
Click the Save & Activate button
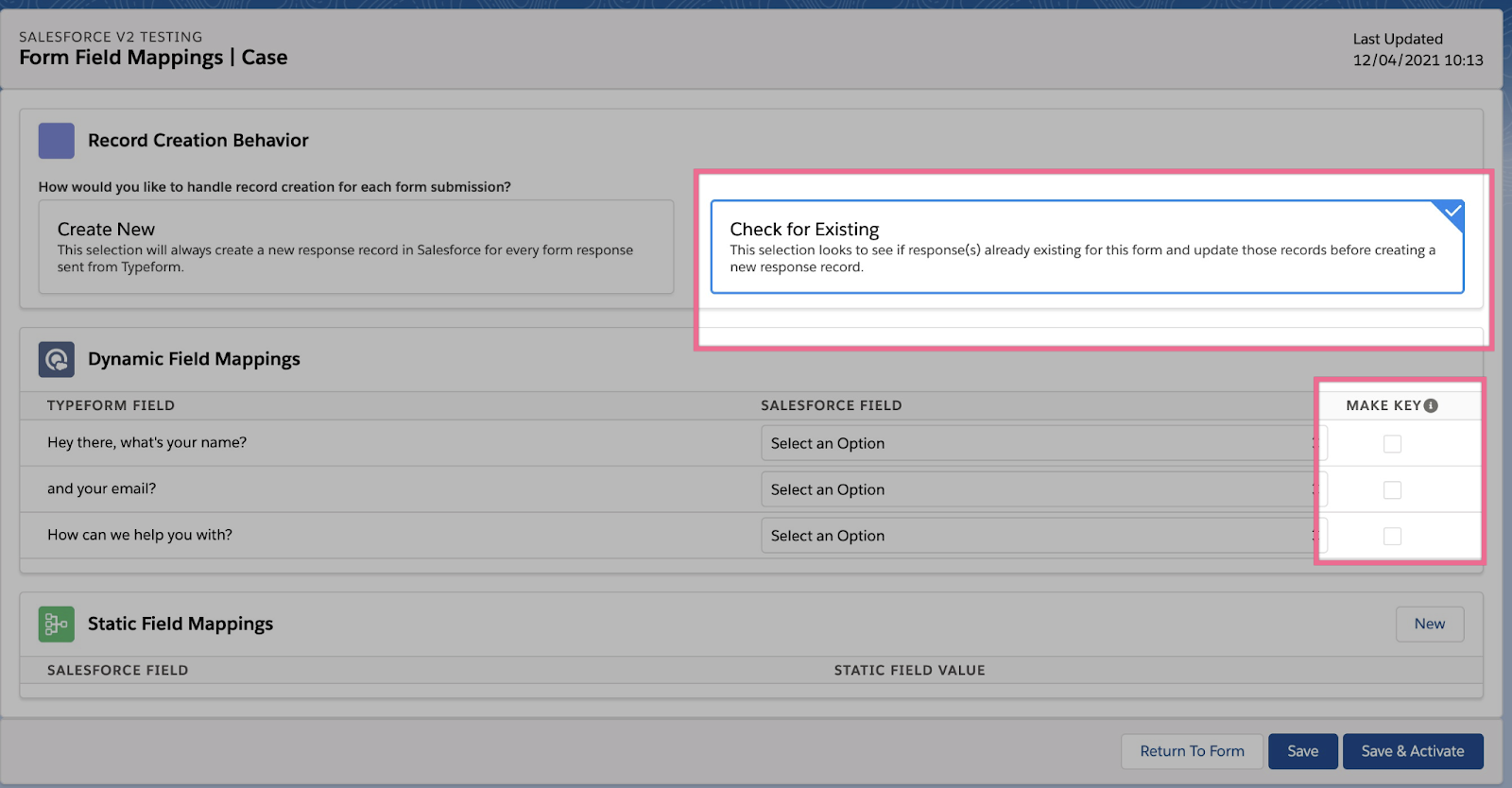pyautogui.click(x=1413, y=751)
